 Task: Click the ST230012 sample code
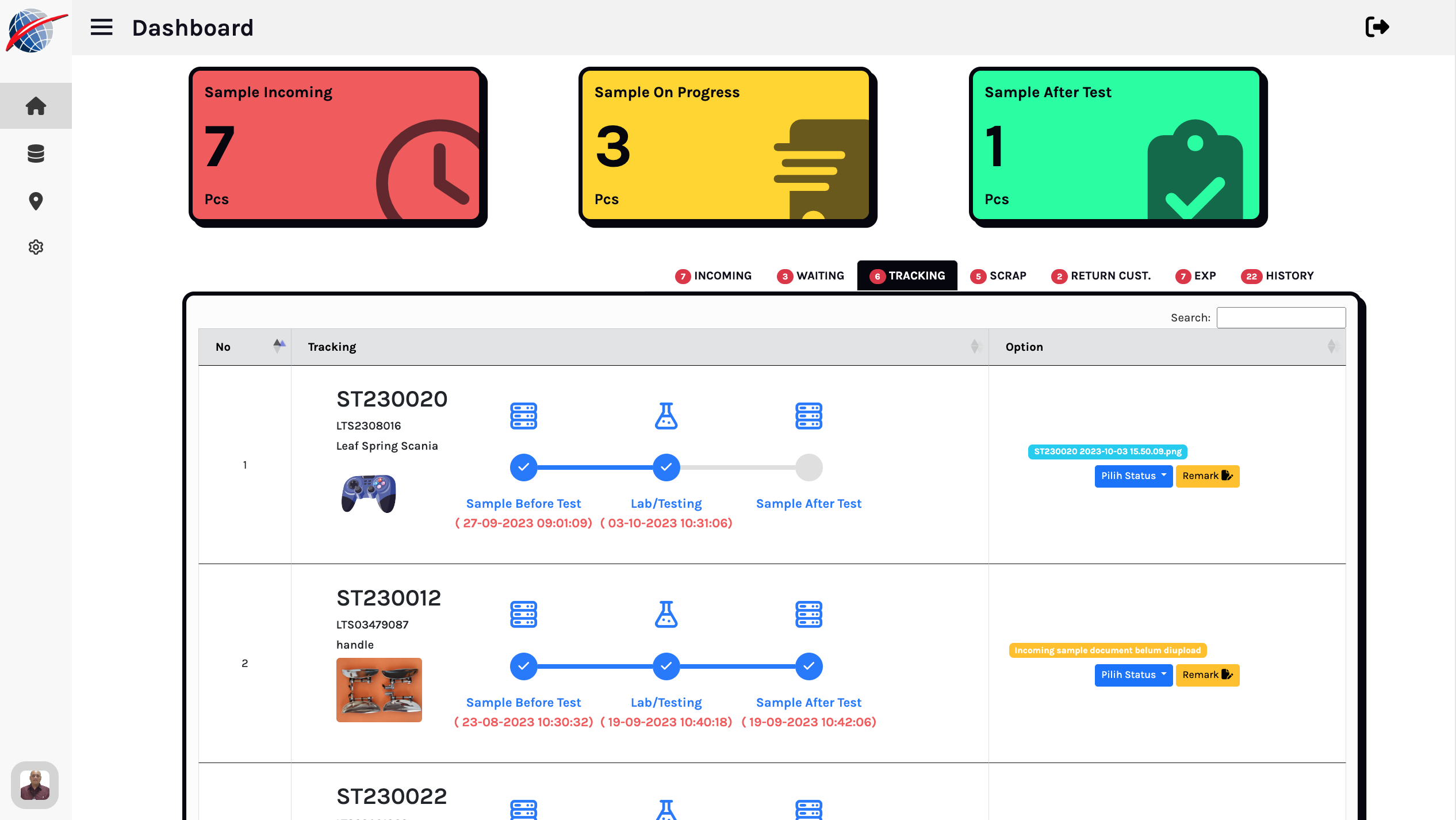pyautogui.click(x=388, y=598)
